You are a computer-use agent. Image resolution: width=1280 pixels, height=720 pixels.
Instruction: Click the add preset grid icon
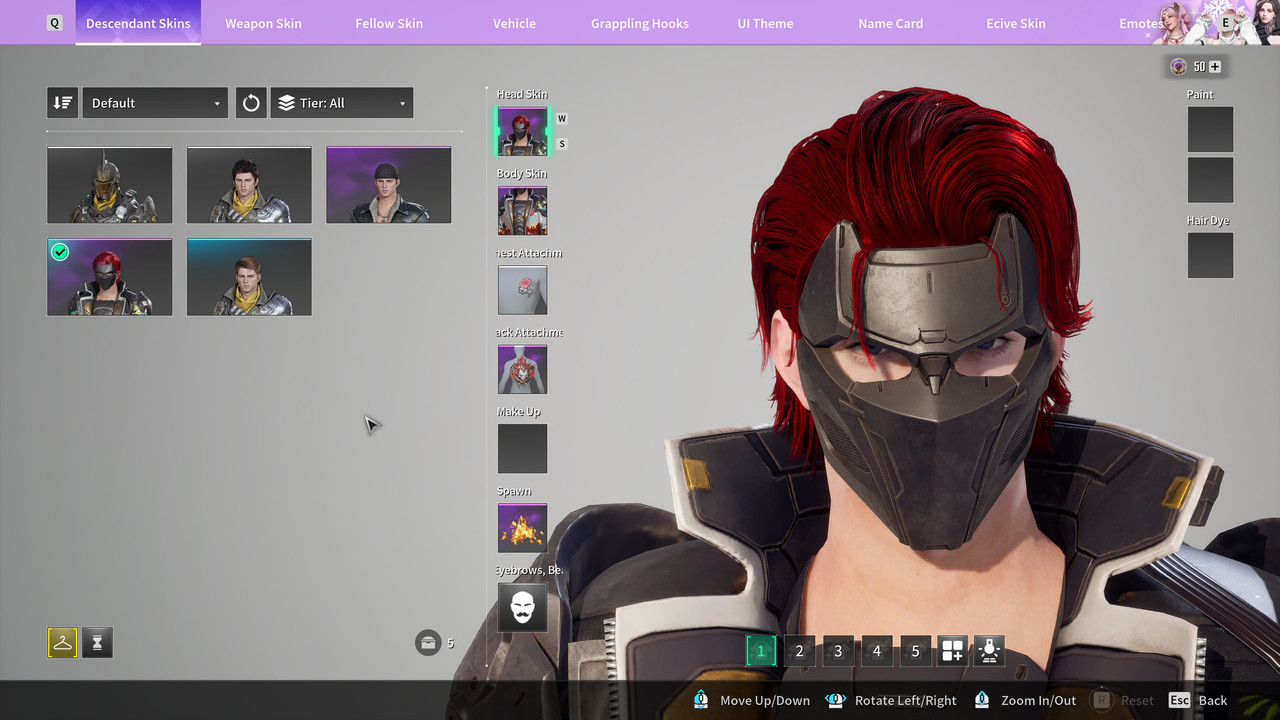(953, 651)
